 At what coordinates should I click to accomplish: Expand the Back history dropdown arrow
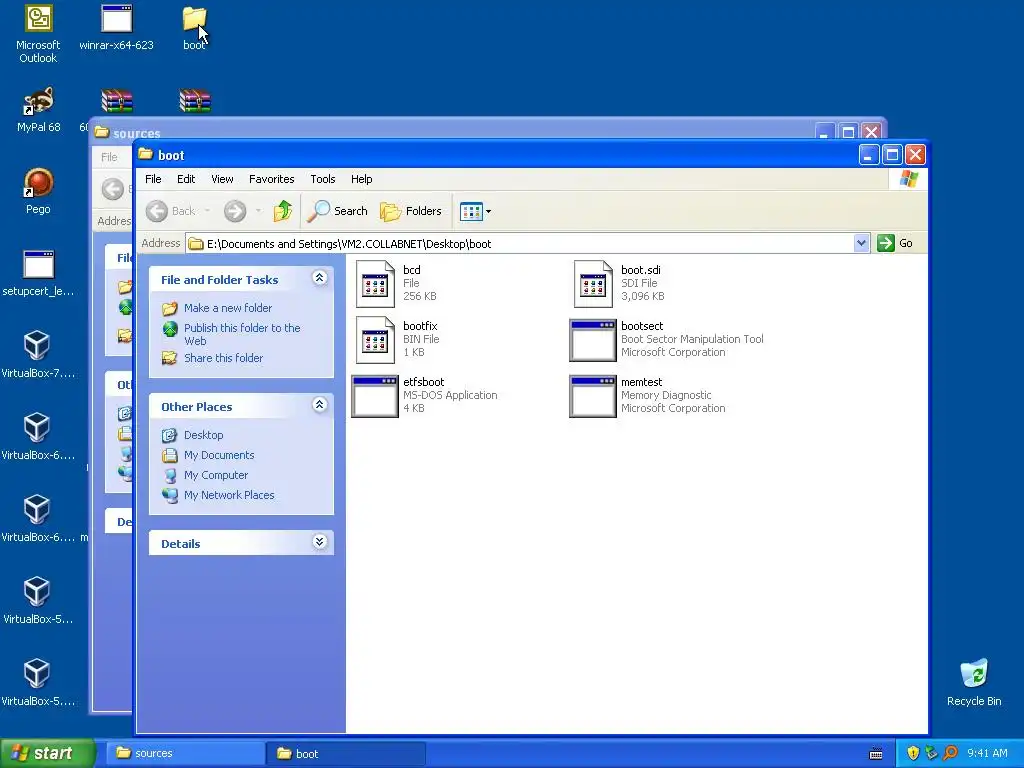pos(207,211)
